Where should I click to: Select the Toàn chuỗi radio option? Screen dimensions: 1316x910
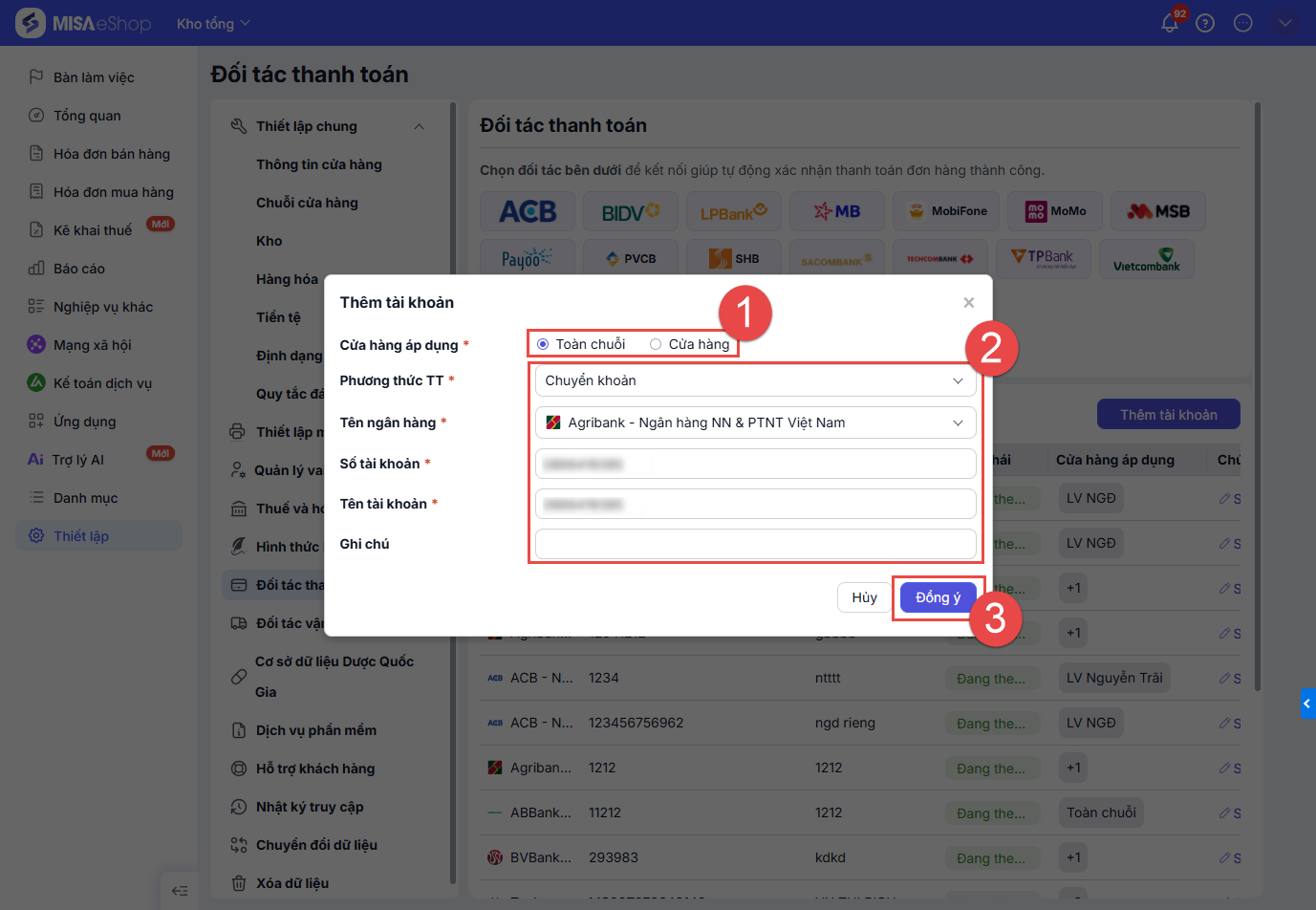(543, 344)
